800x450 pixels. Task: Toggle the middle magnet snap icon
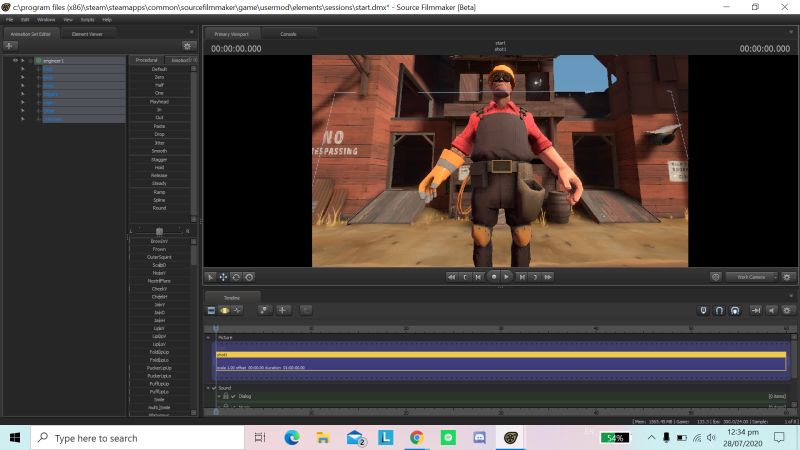pos(719,310)
